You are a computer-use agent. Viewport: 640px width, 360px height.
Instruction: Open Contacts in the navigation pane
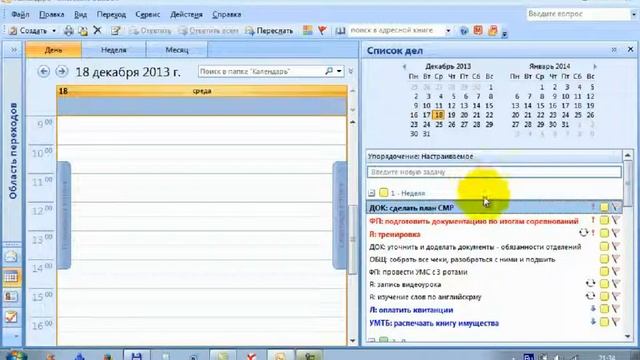[11, 297]
